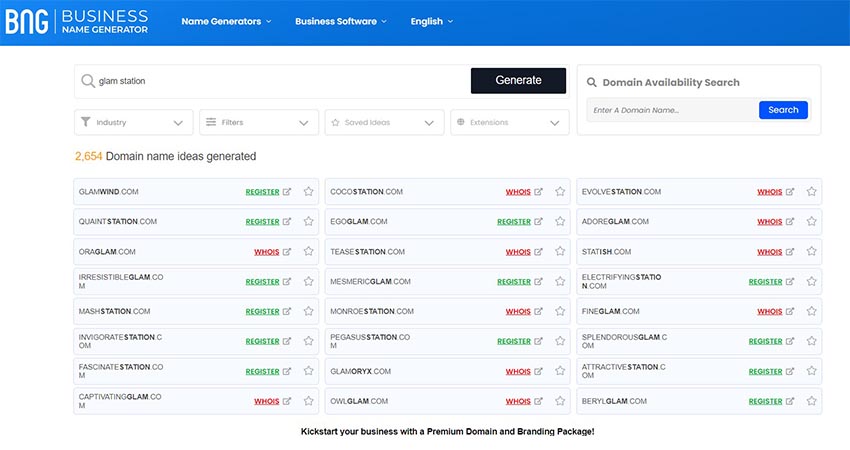
Task: Expand the Extensions dropdown
Action: (x=509, y=122)
